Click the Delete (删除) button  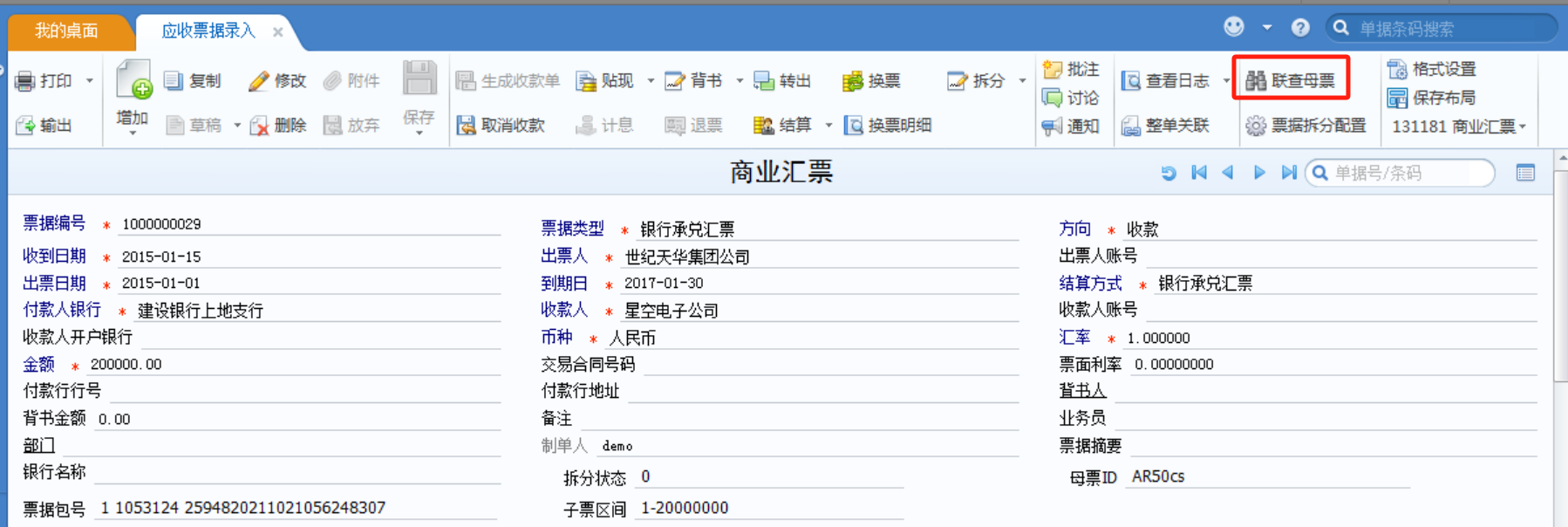pos(279,126)
